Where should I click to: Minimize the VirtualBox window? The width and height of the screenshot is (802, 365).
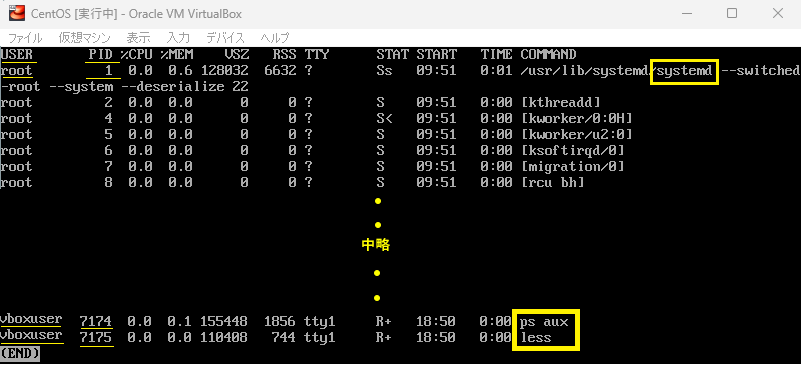(686, 13)
